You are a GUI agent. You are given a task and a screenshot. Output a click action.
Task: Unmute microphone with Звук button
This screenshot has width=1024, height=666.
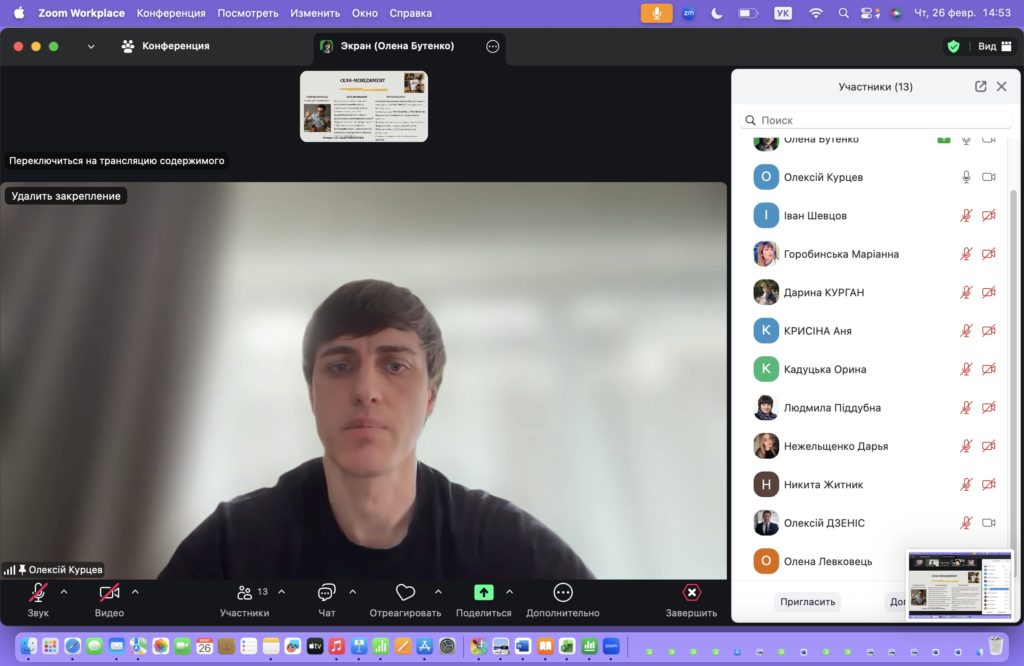click(x=38, y=592)
